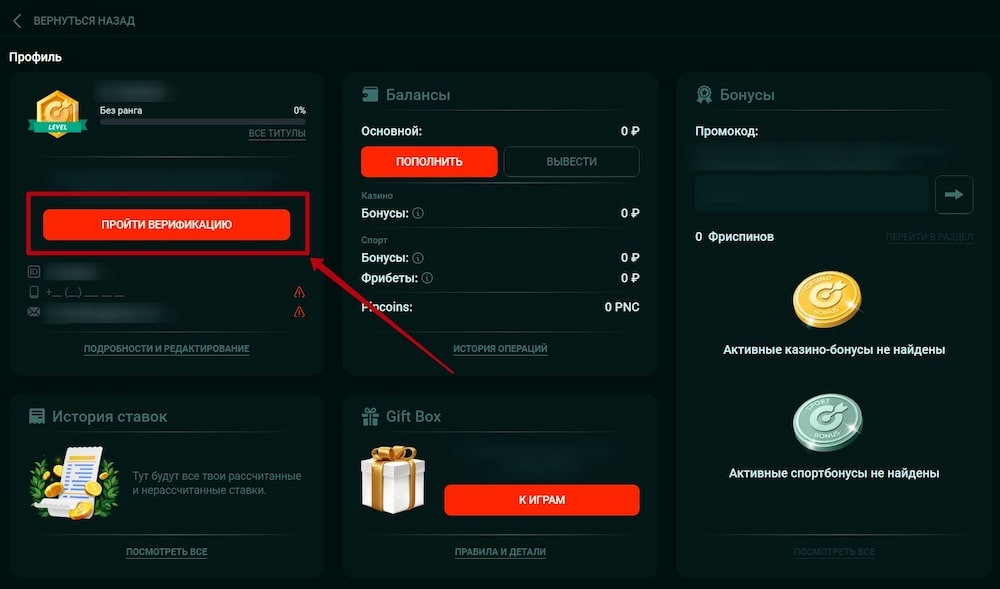Click the back arrow chevron at top left
Image resolution: width=1000 pixels, height=589 pixels.
16,20
